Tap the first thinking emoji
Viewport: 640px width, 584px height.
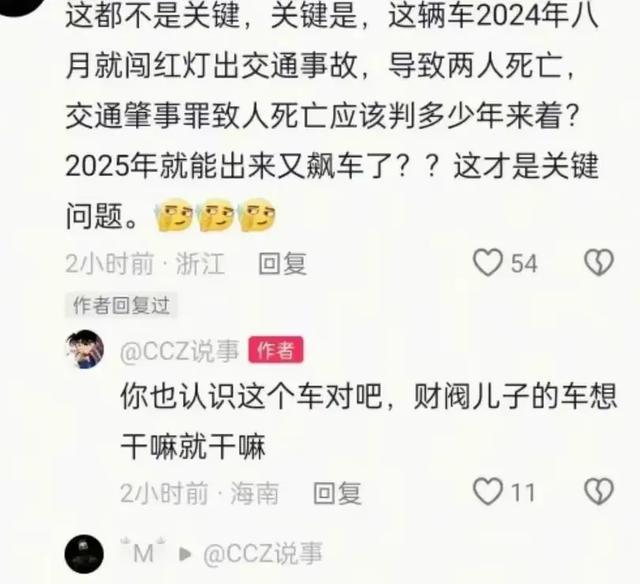click(173, 215)
